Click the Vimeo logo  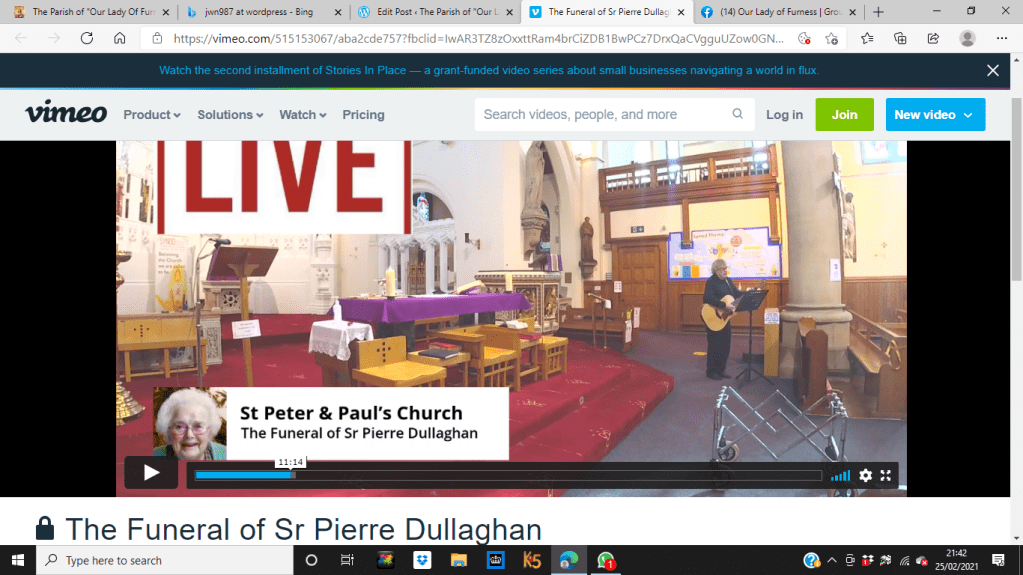click(66, 114)
